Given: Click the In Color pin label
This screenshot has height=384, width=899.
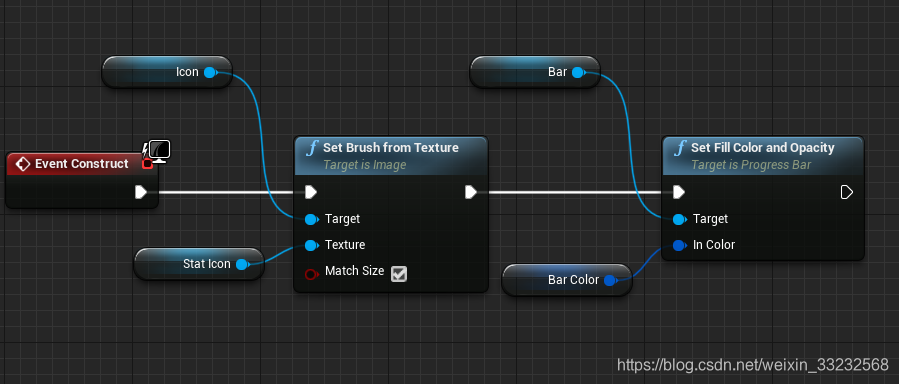Looking at the screenshot, I should coord(714,245).
